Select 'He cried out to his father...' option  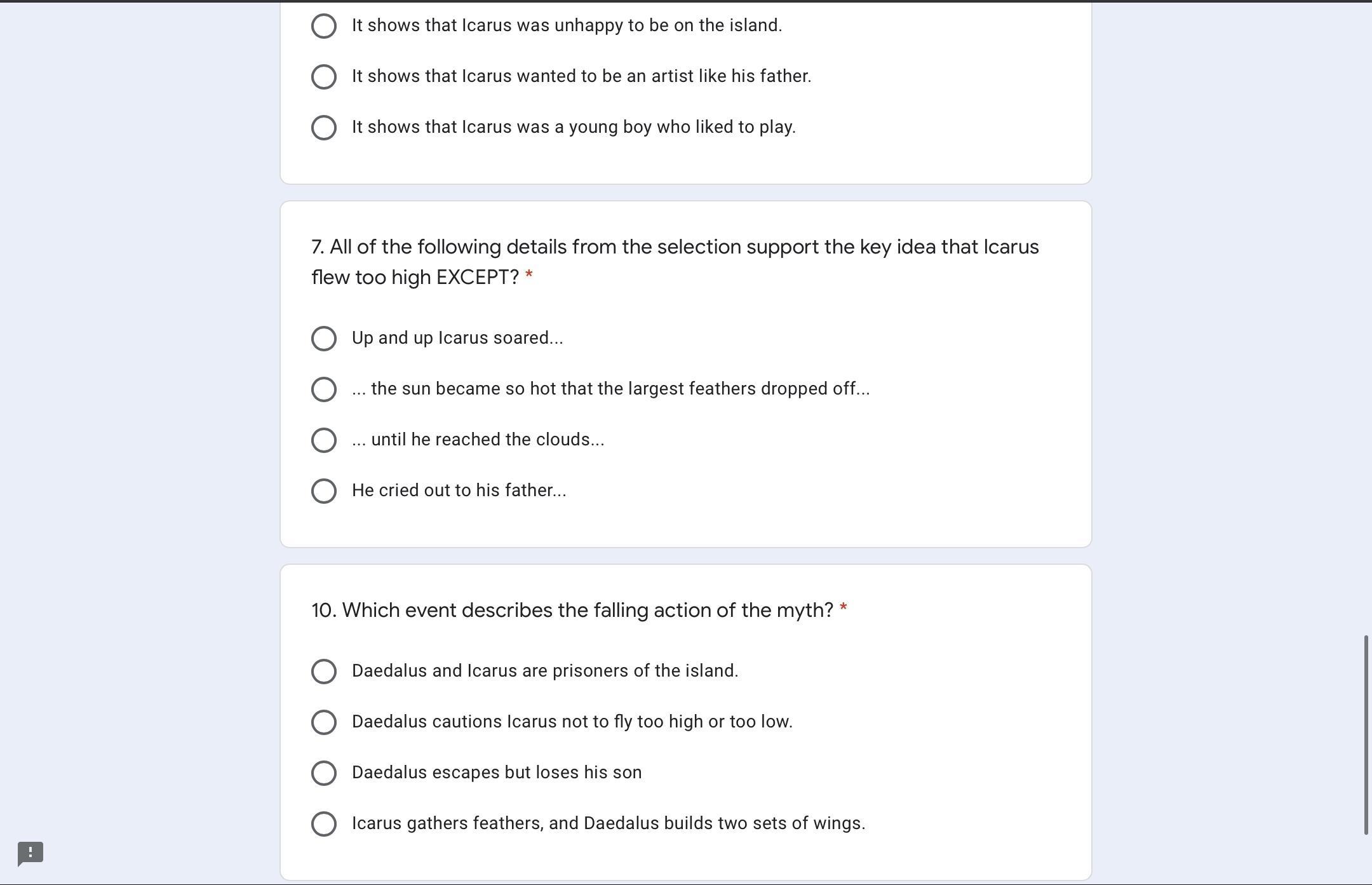tap(324, 491)
